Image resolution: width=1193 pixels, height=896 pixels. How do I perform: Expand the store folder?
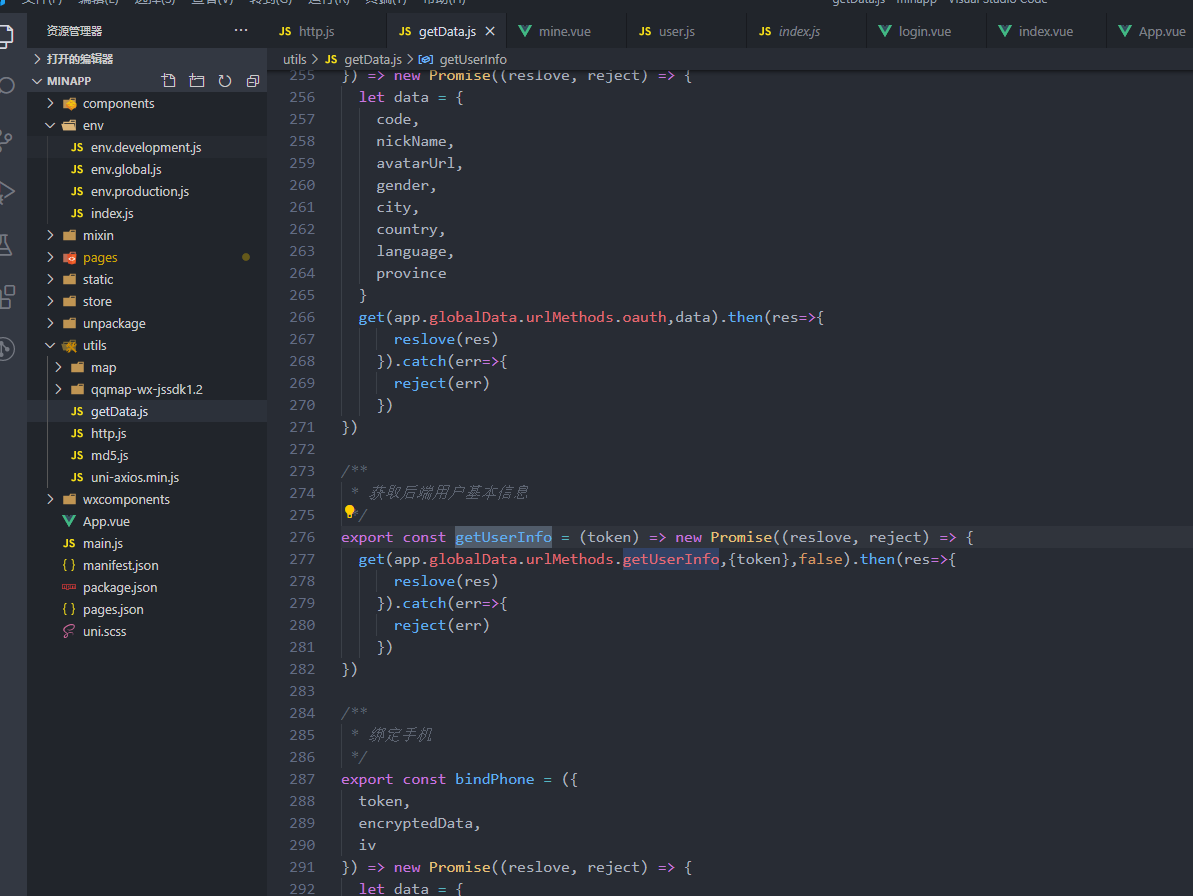147,301
